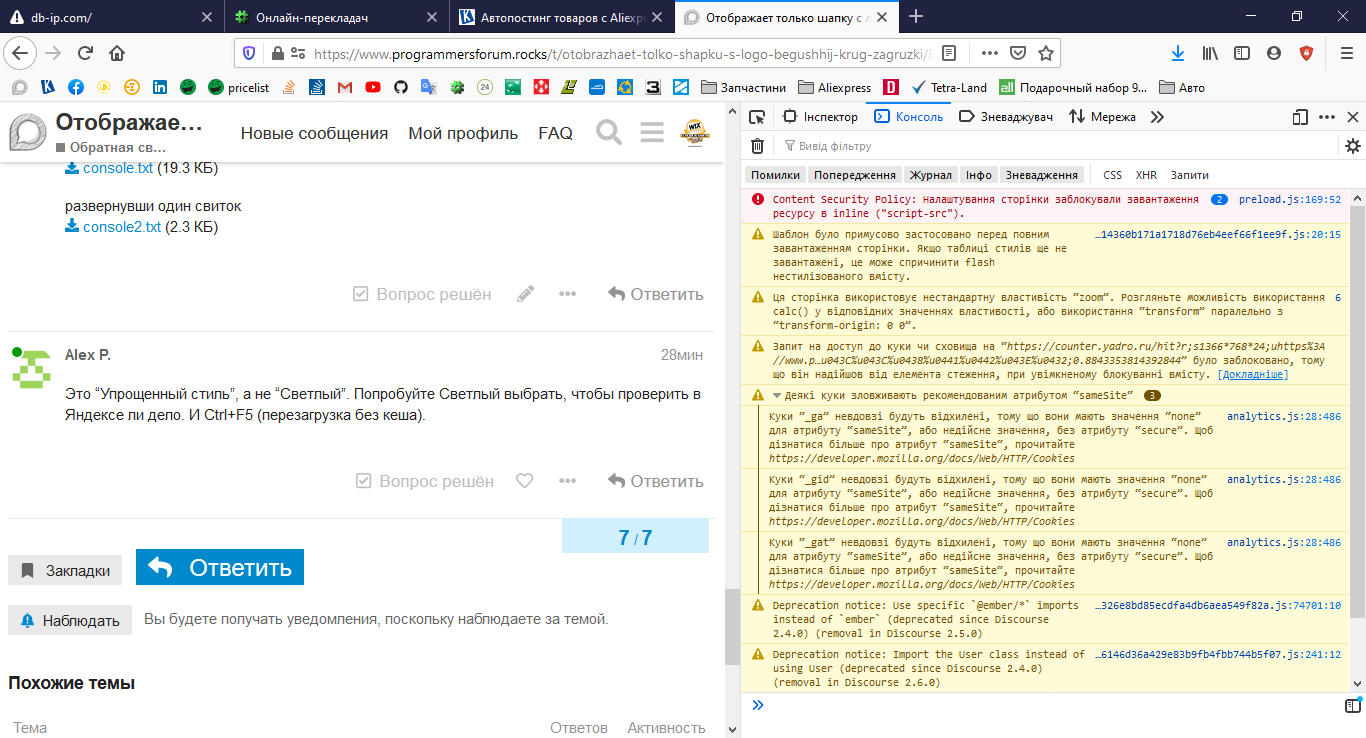
Task: Switch to the db-ip.com browser tab
Action: pyautogui.click(x=110, y=16)
